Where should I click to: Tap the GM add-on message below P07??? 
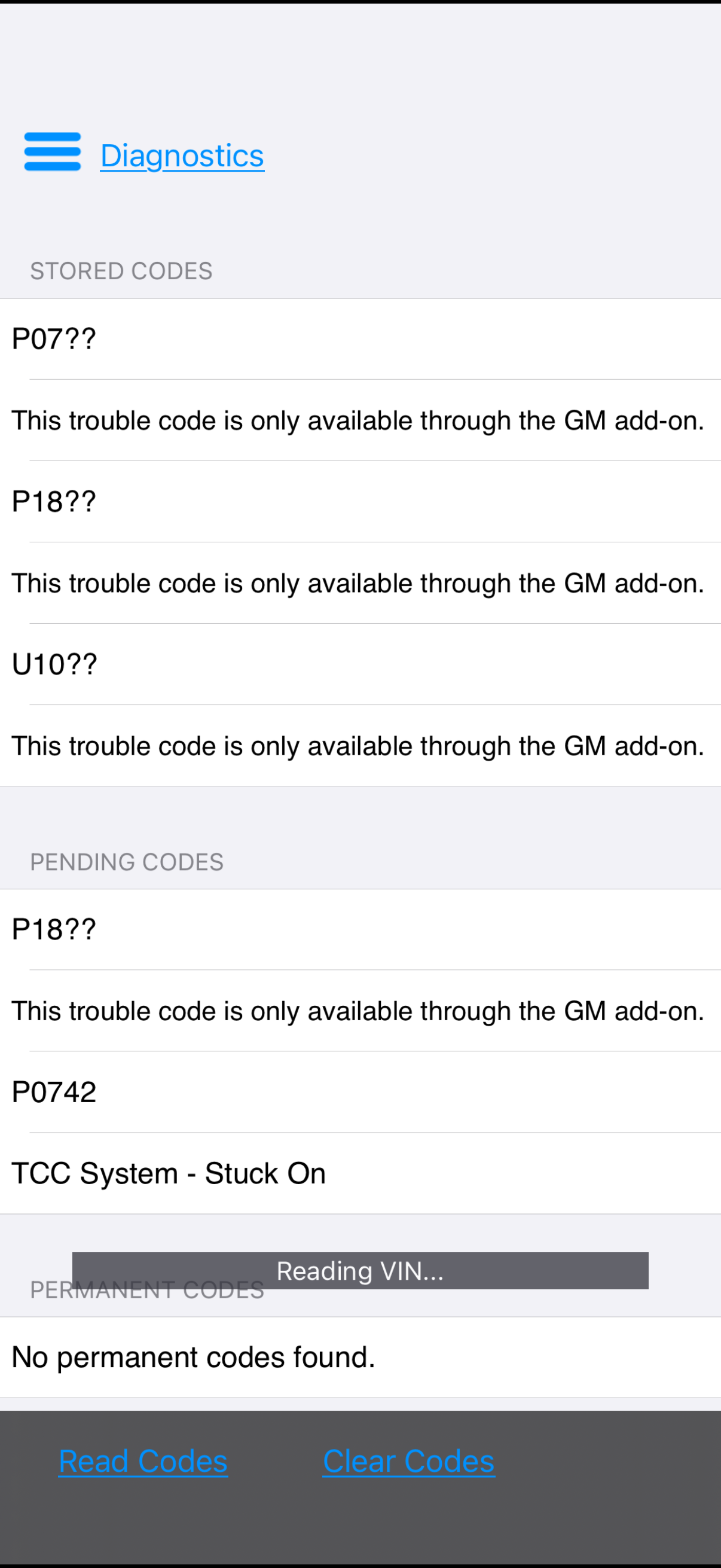[x=360, y=420]
